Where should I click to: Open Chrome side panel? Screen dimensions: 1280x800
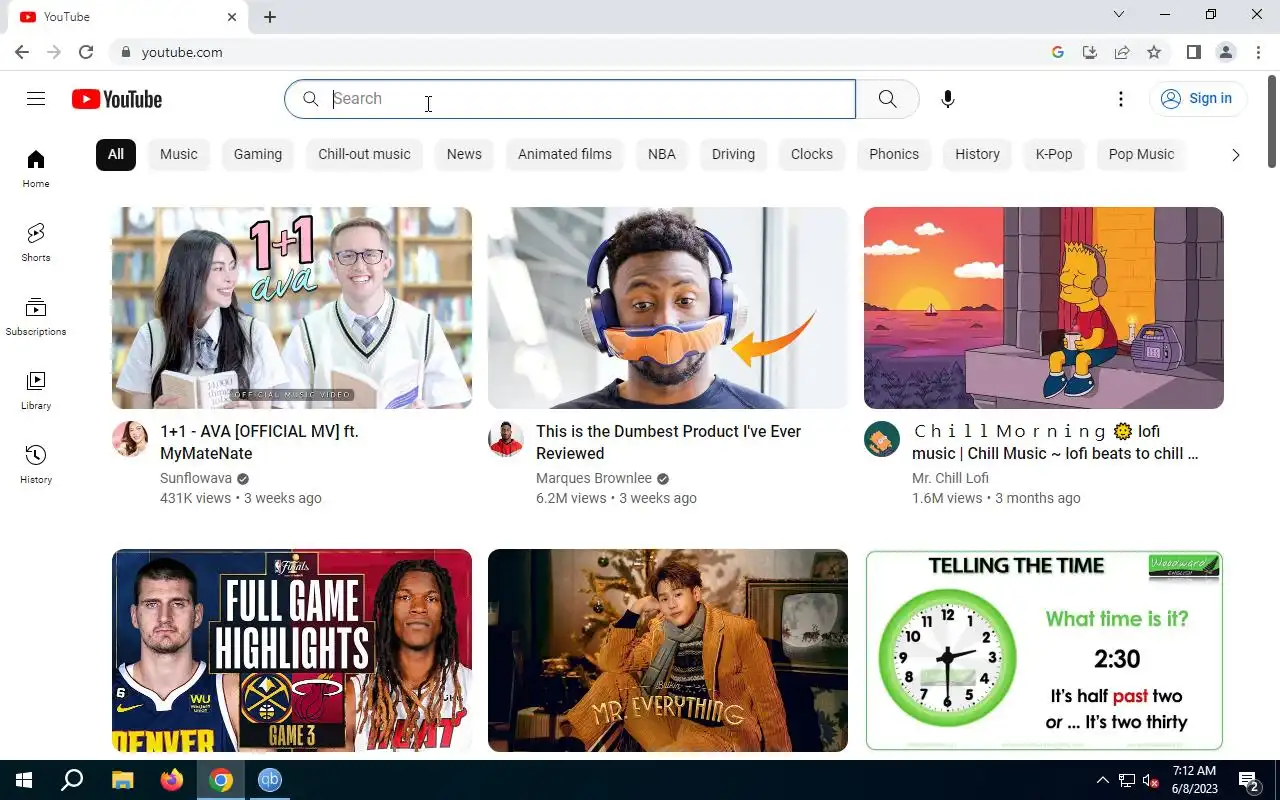[x=1193, y=52]
